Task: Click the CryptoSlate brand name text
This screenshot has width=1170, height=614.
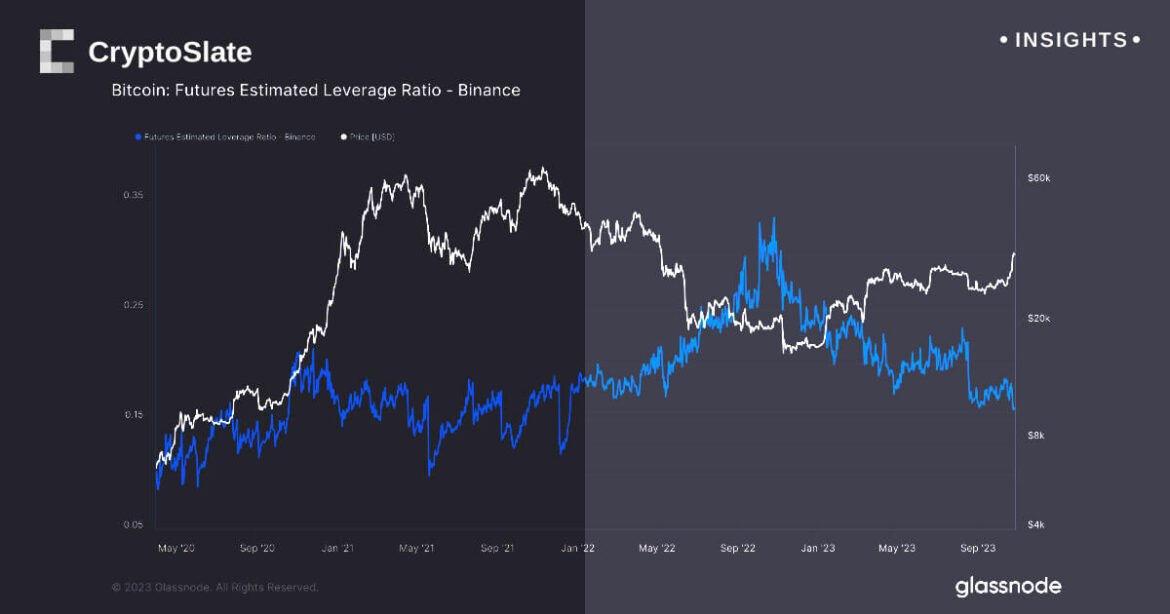Action: click(x=170, y=52)
